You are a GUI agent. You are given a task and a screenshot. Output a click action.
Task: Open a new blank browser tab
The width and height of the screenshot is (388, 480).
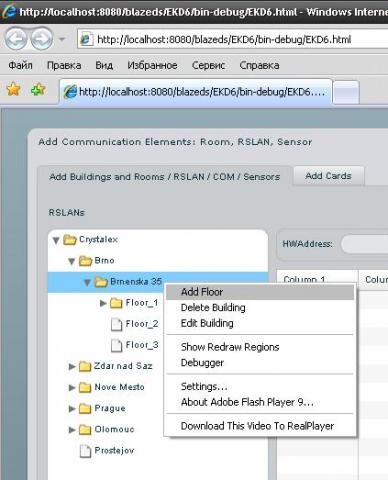(346, 92)
